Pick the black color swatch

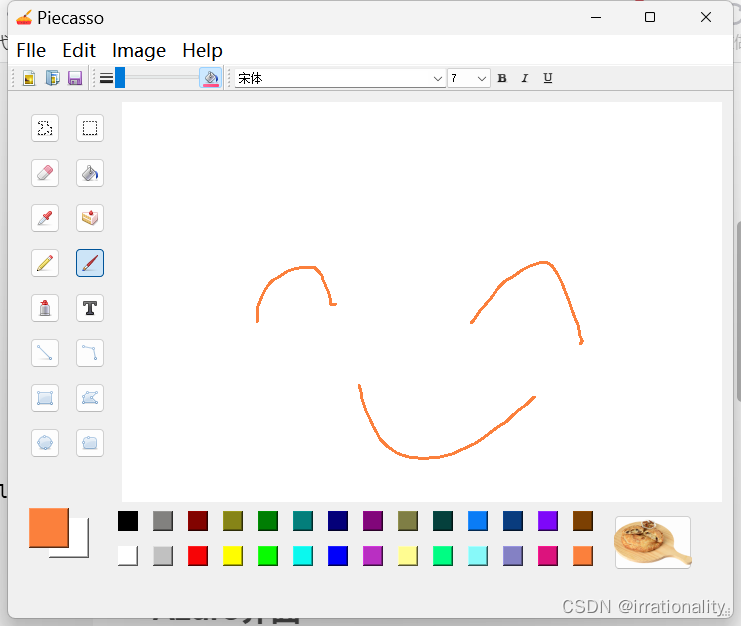point(128,521)
